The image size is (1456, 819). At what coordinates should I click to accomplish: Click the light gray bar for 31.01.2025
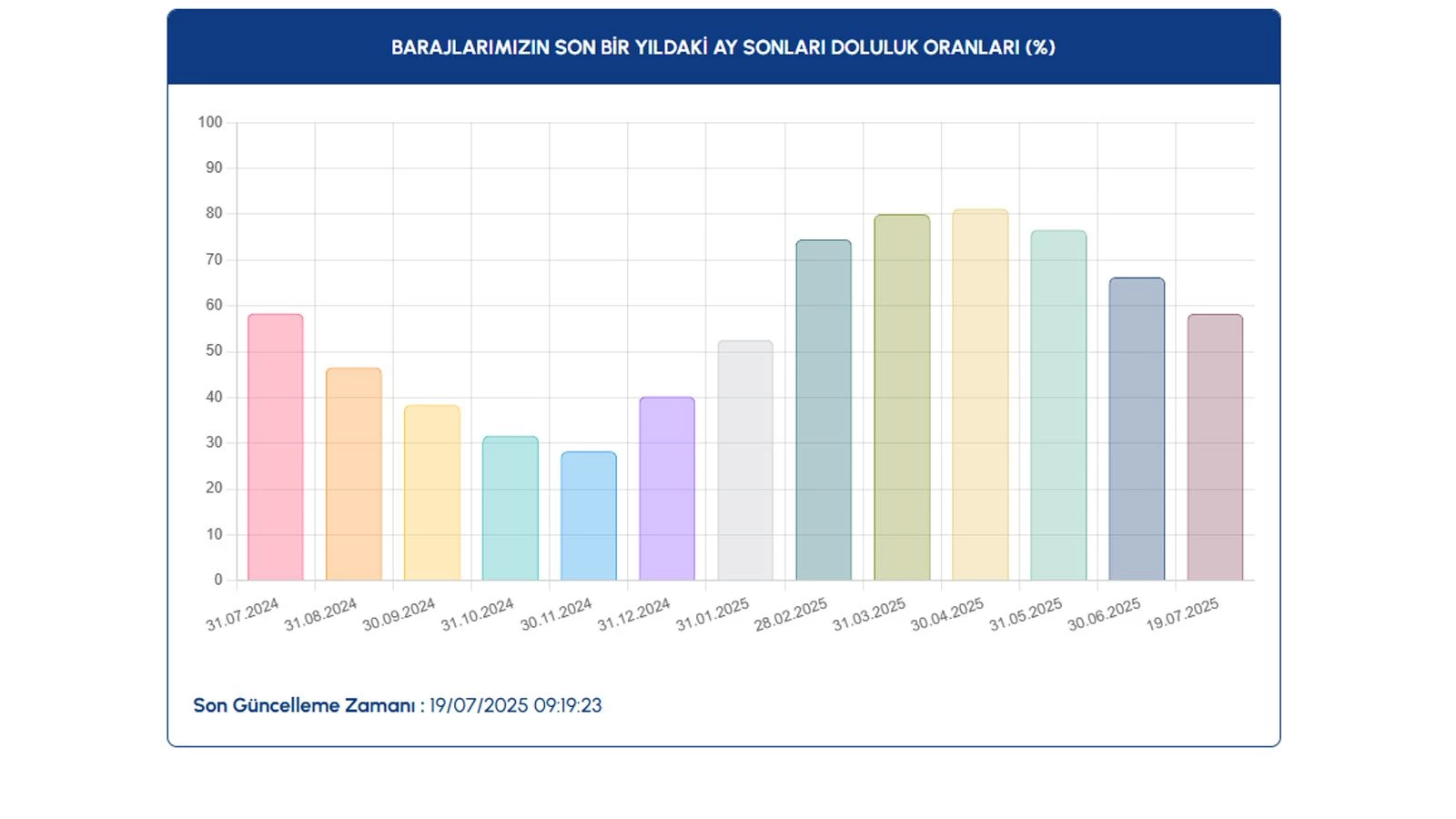744,460
